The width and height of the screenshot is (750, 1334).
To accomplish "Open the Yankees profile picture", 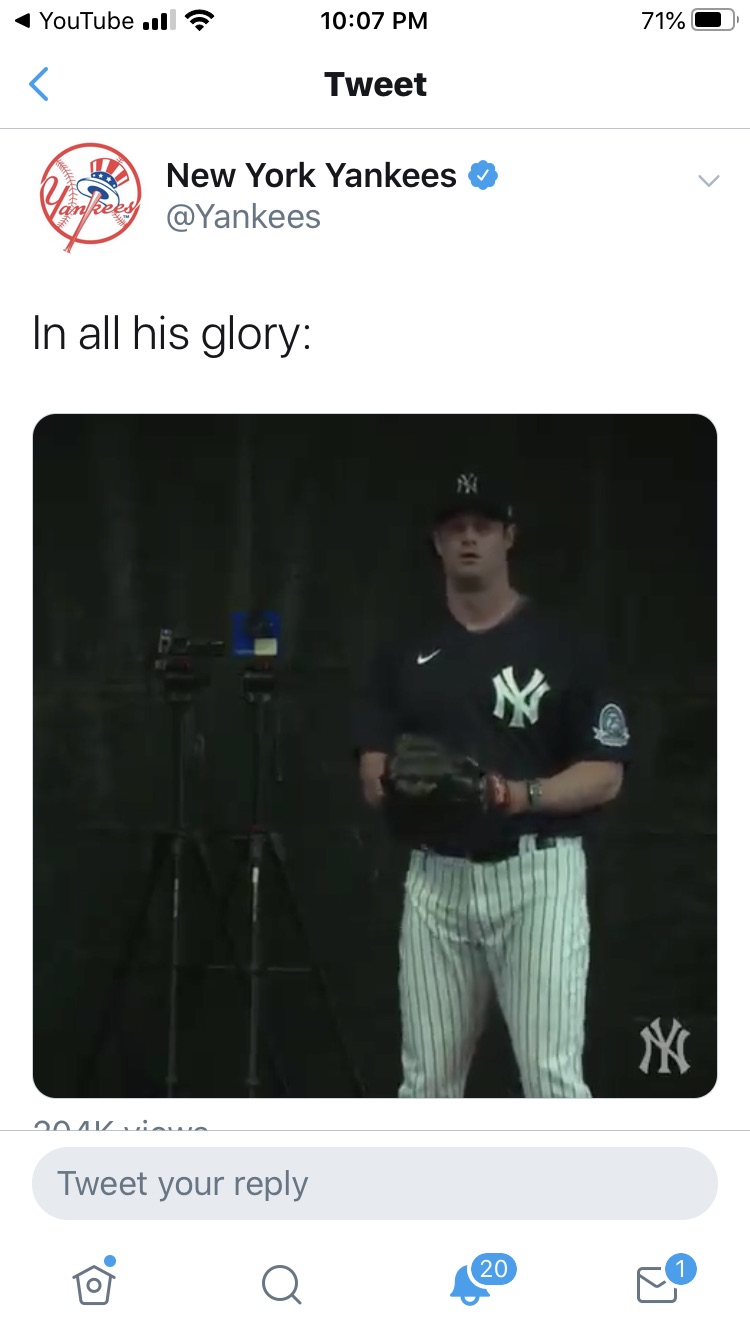I will click(x=91, y=196).
